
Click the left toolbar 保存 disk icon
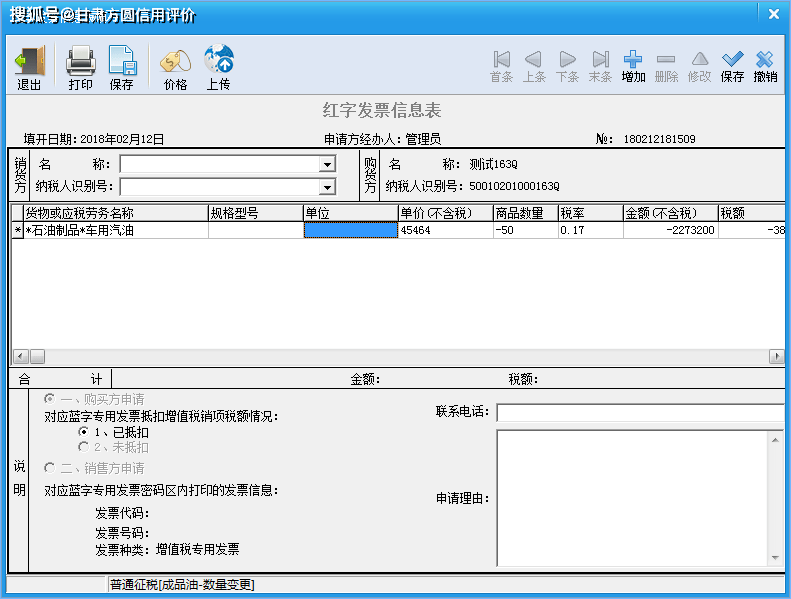(x=121, y=62)
